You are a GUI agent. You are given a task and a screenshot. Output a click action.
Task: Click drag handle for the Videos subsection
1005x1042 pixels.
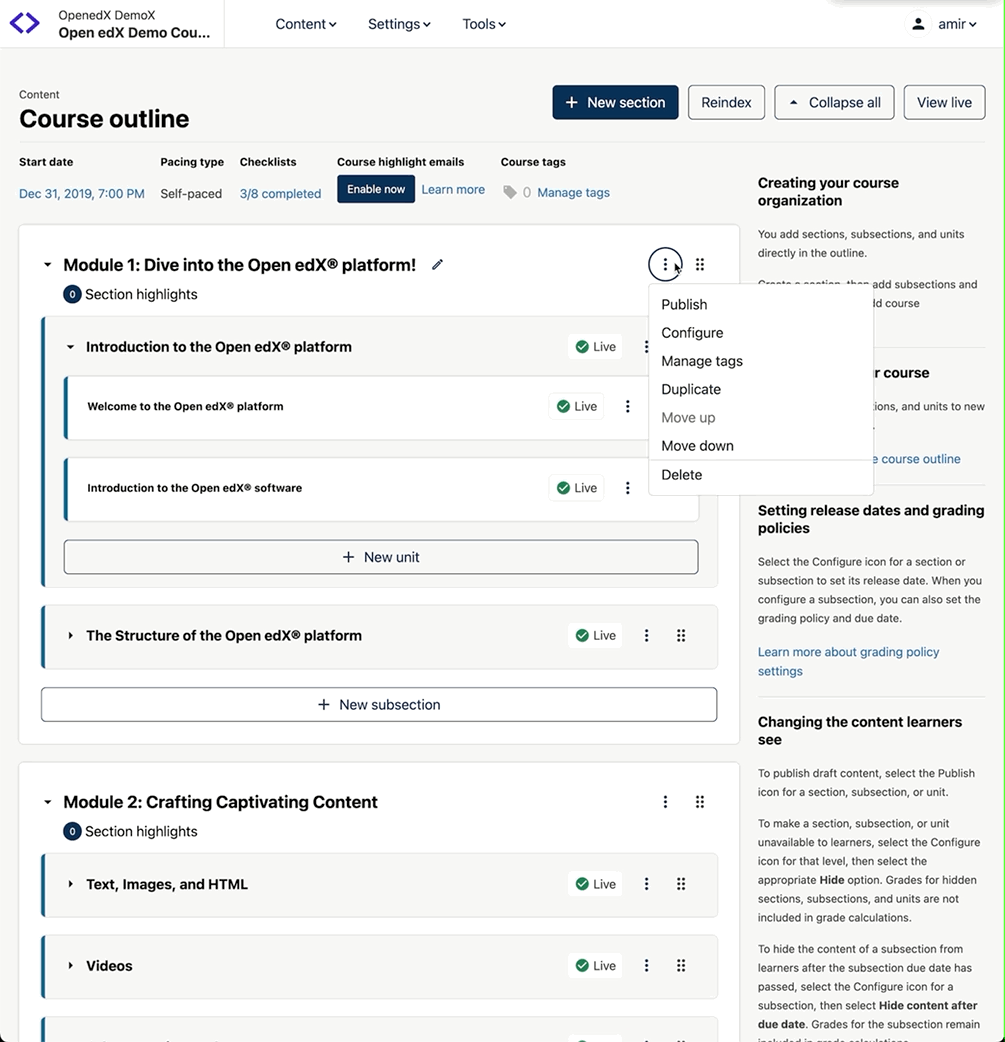[x=681, y=966]
